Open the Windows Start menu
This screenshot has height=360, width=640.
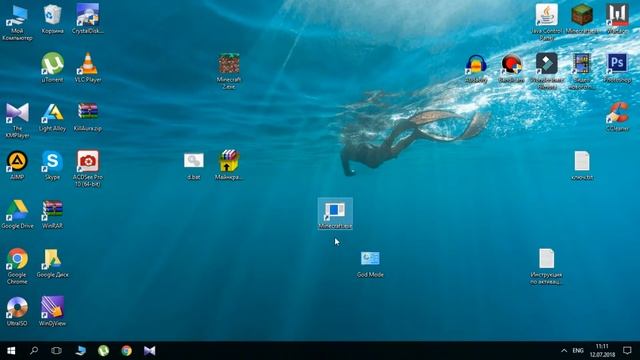point(11,351)
